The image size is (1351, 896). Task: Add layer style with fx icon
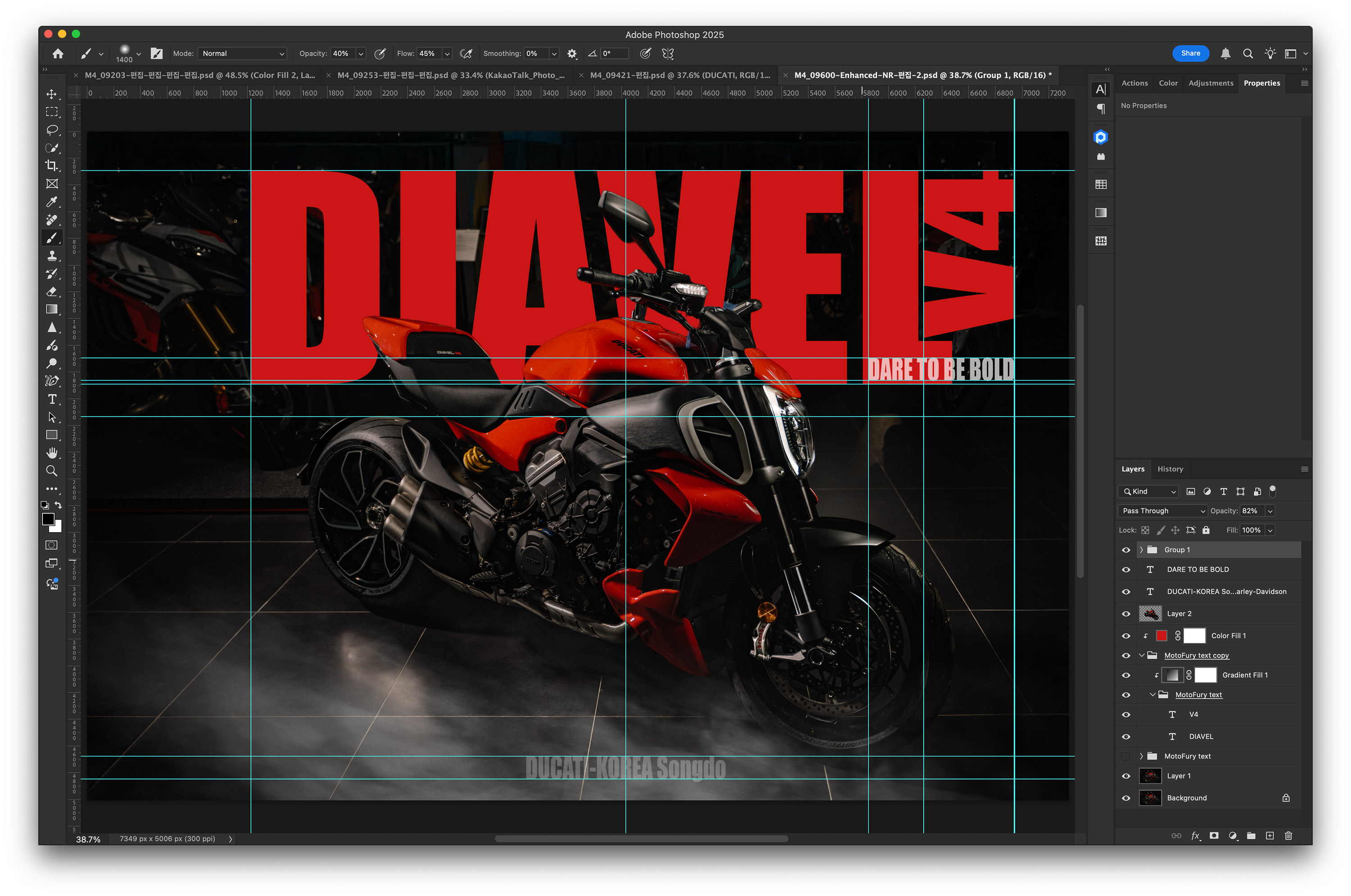[x=1196, y=836]
